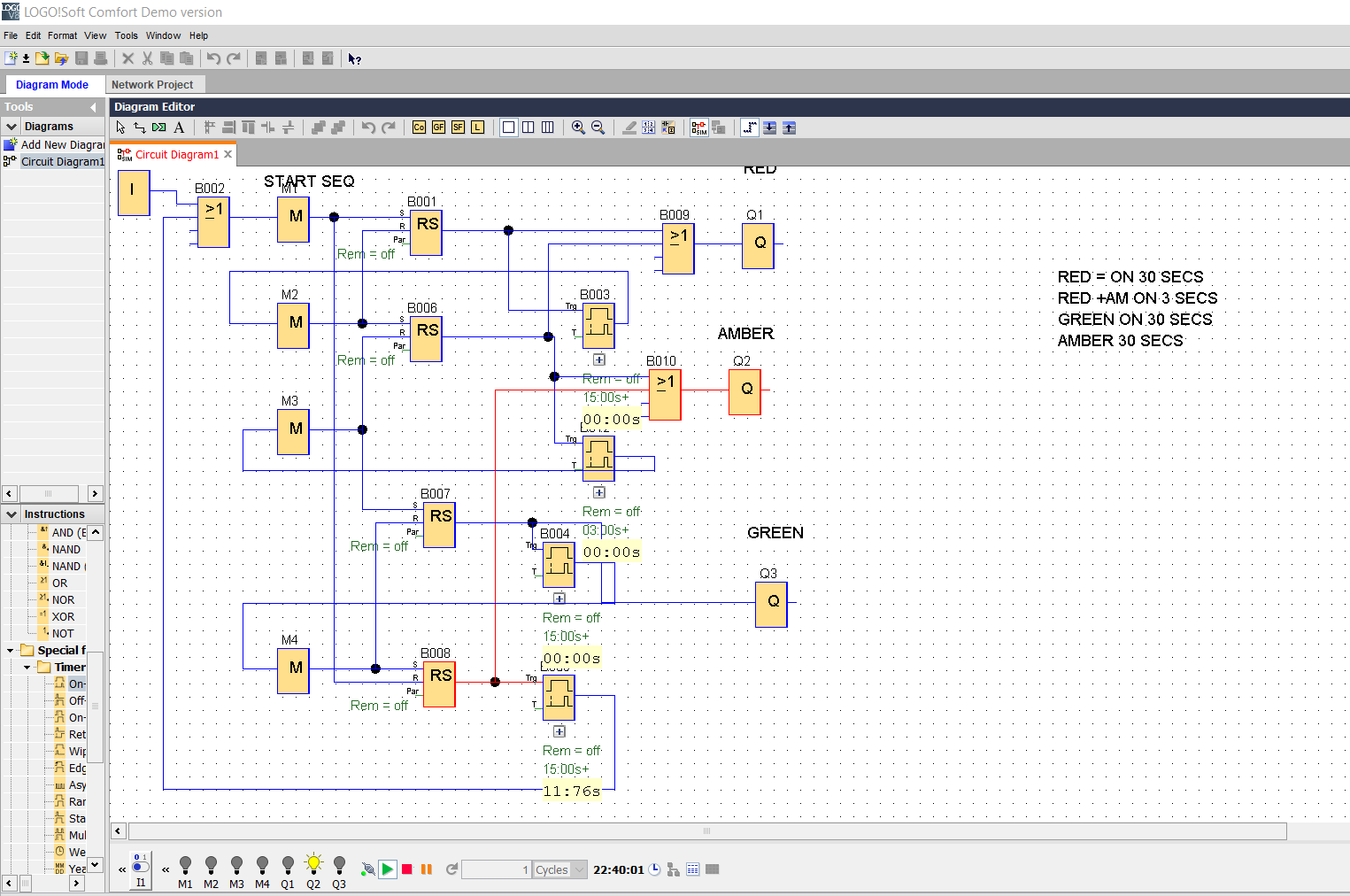Open the Tools menu
Image resolution: width=1350 pixels, height=896 pixels.
[126, 35]
